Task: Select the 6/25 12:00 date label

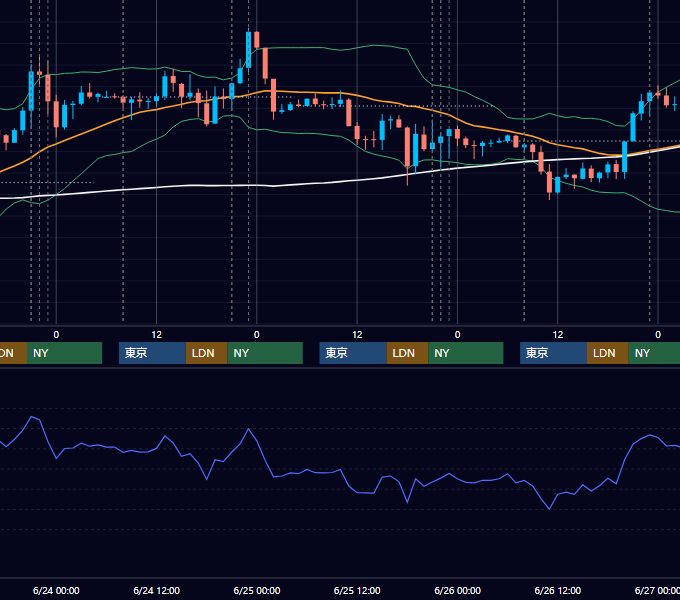Action: click(357, 590)
